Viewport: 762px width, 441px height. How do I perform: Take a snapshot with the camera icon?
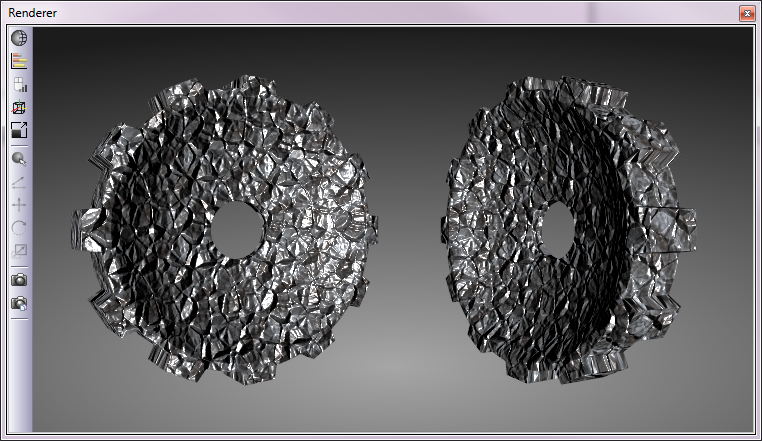click(19, 280)
